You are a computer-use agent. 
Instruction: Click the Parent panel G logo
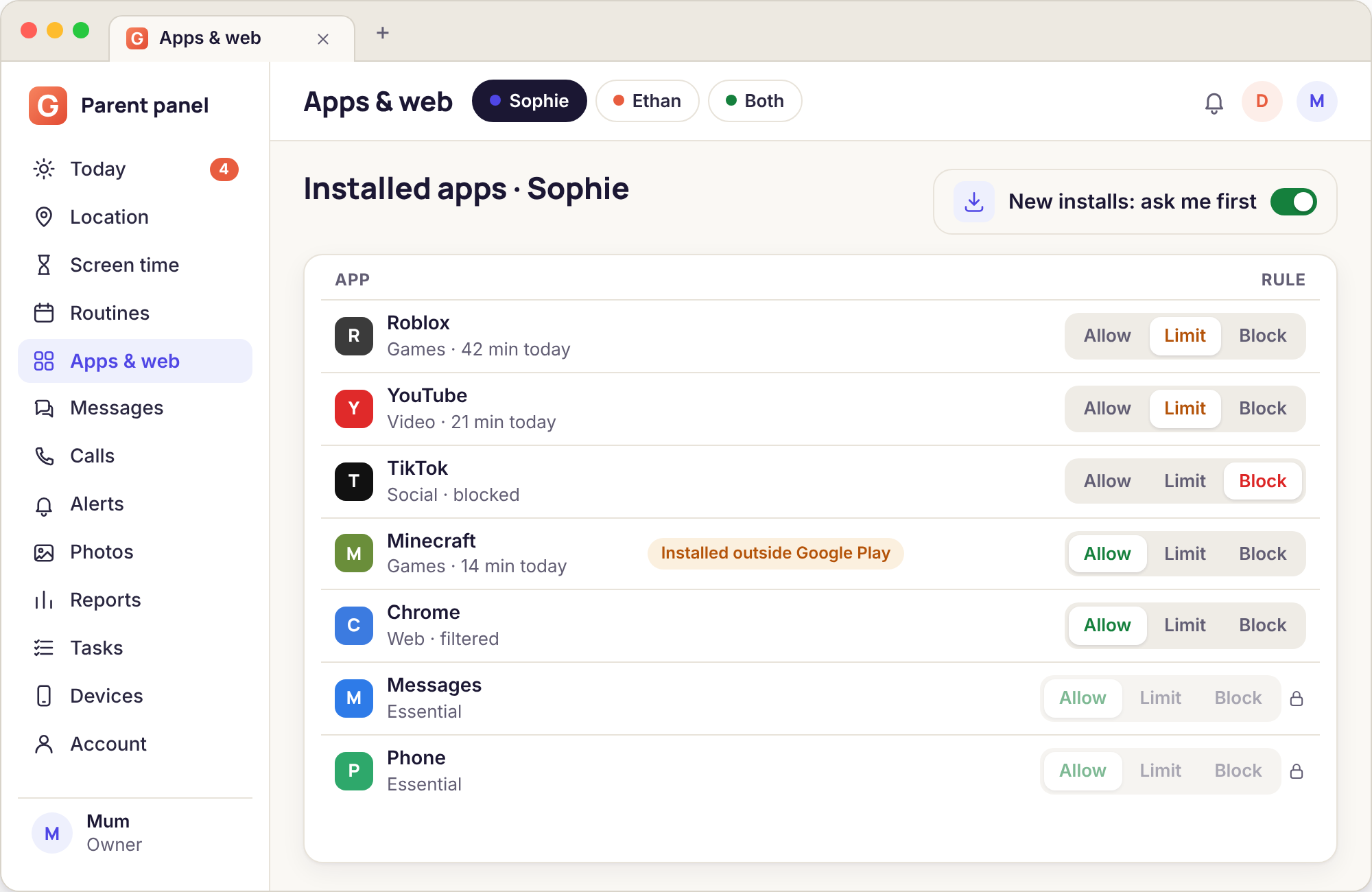click(48, 105)
